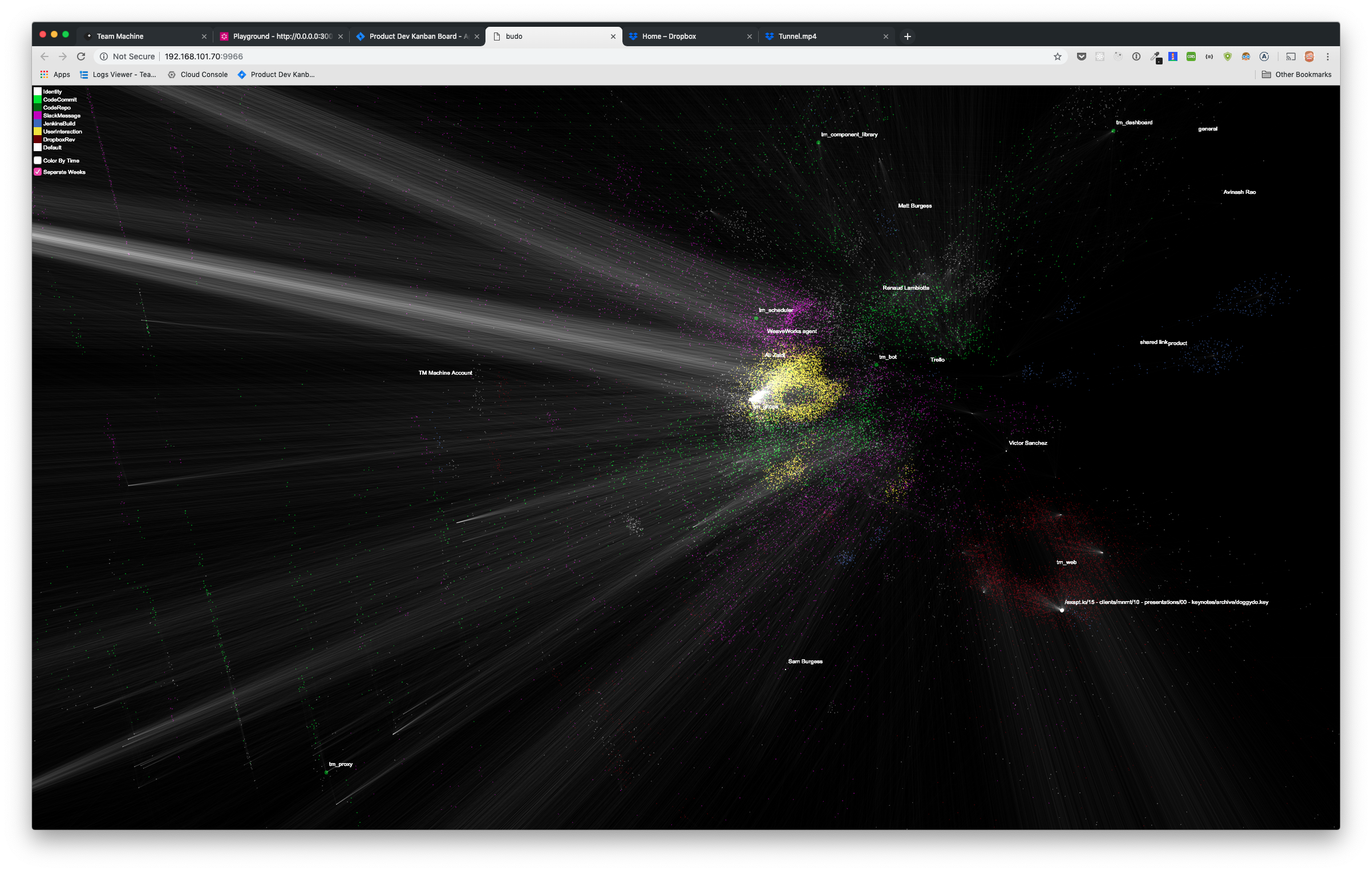Select the active budo tab
This screenshot has width=1372, height=872.
(554, 36)
